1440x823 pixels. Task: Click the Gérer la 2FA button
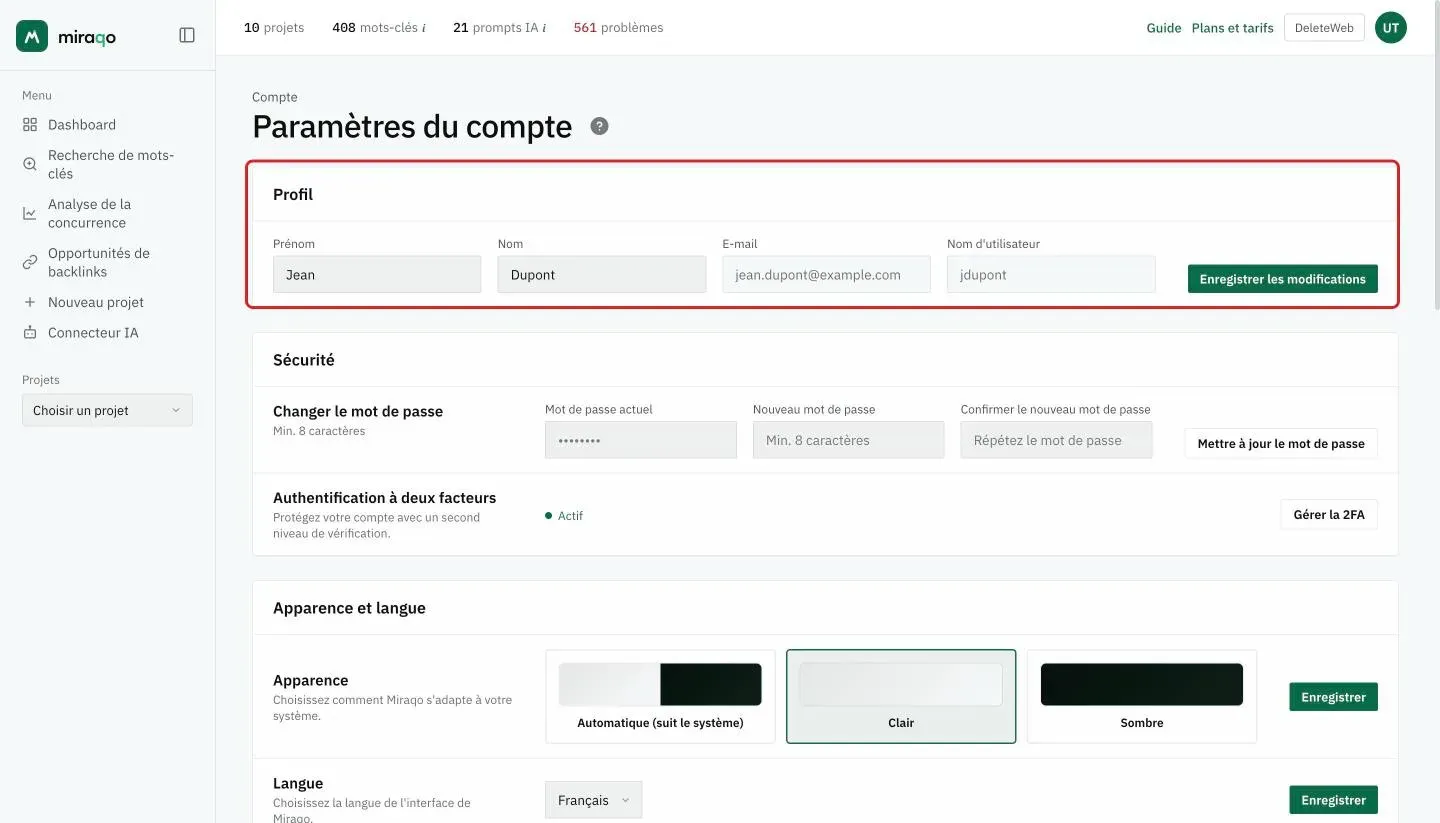pyautogui.click(x=1329, y=515)
